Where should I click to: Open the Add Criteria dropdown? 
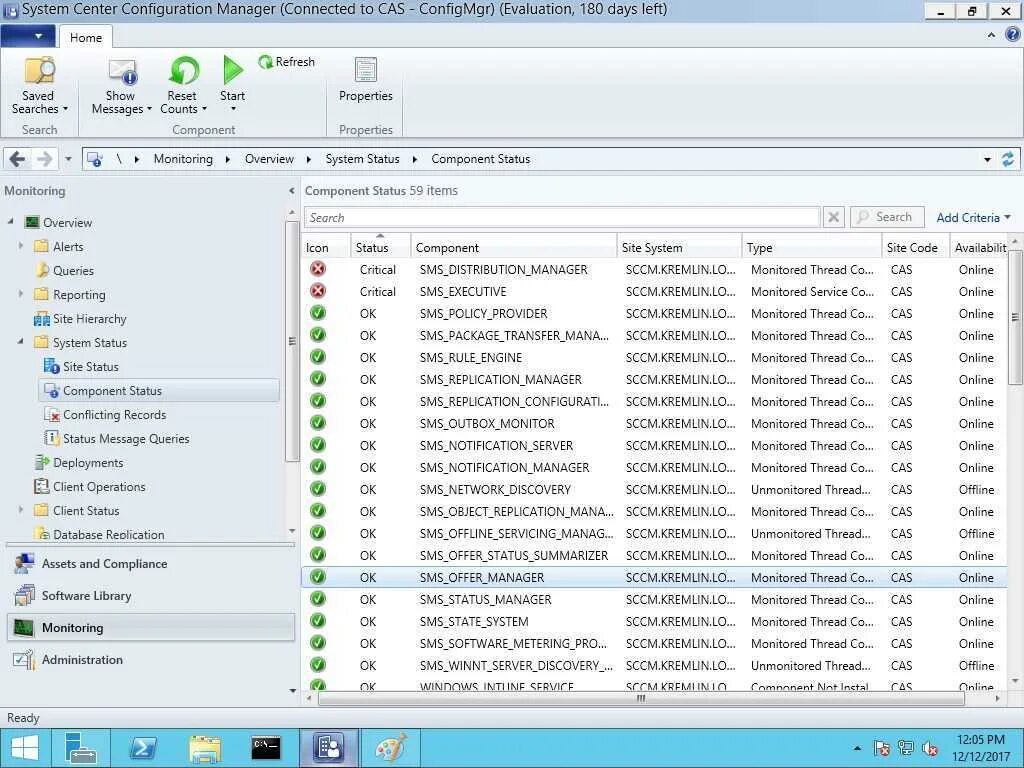[973, 217]
